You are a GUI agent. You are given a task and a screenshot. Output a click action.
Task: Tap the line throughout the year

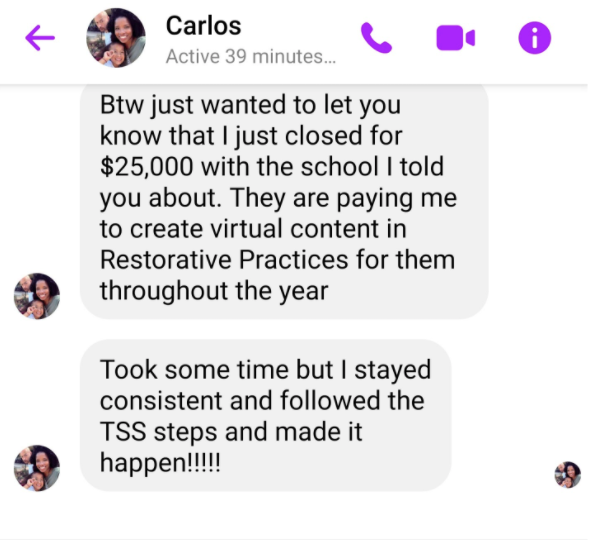[214, 291]
